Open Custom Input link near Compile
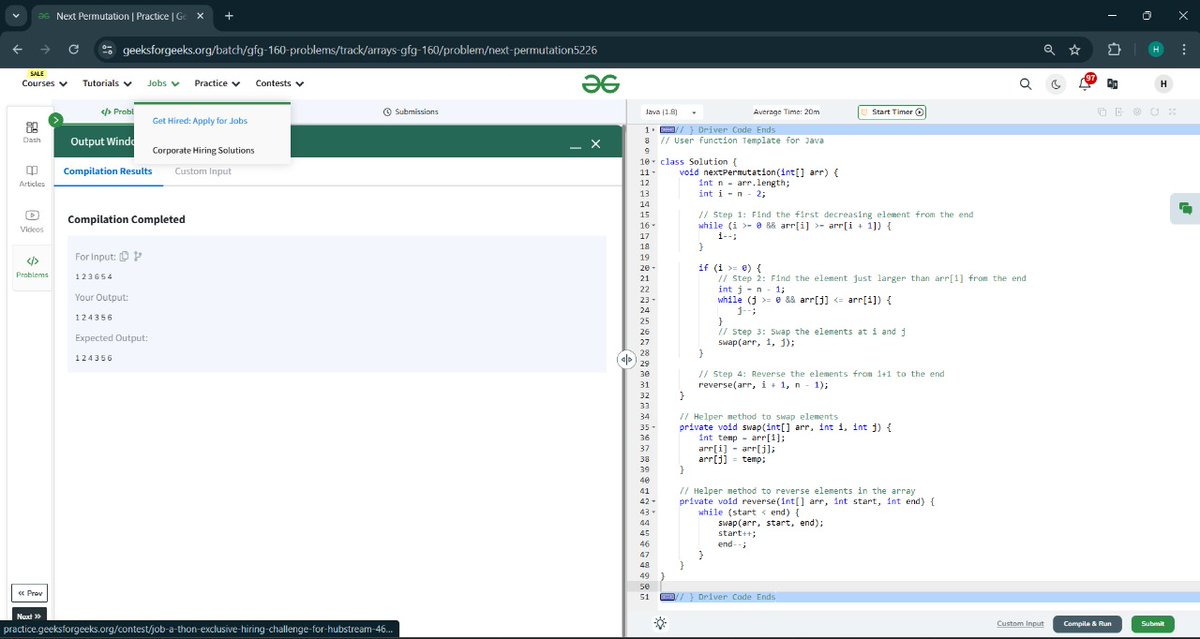The width and height of the screenshot is (1200, 639). pyautogui.click(x=1020, y=623)
